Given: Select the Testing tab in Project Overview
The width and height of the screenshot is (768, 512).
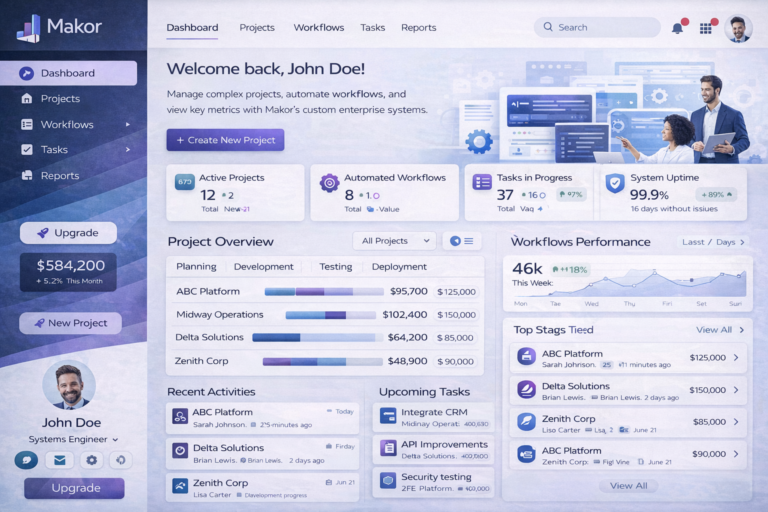Looking at the screenshot, I should click(x=335, y=267).
